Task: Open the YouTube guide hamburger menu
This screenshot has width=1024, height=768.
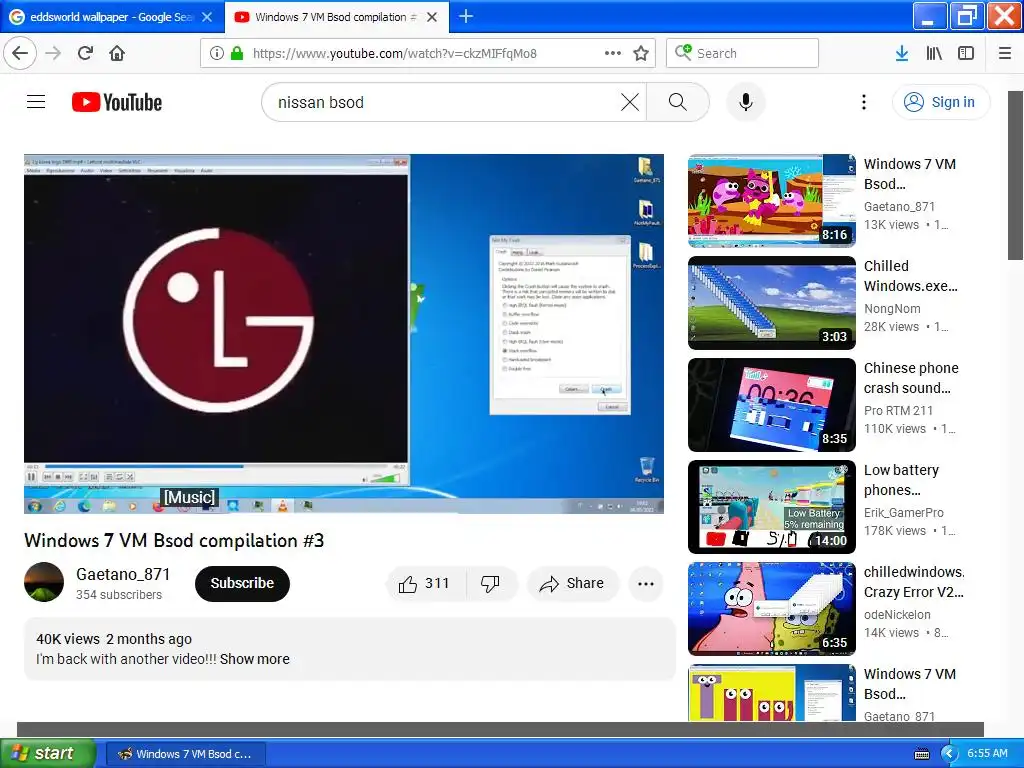Action: click(36, 102)
